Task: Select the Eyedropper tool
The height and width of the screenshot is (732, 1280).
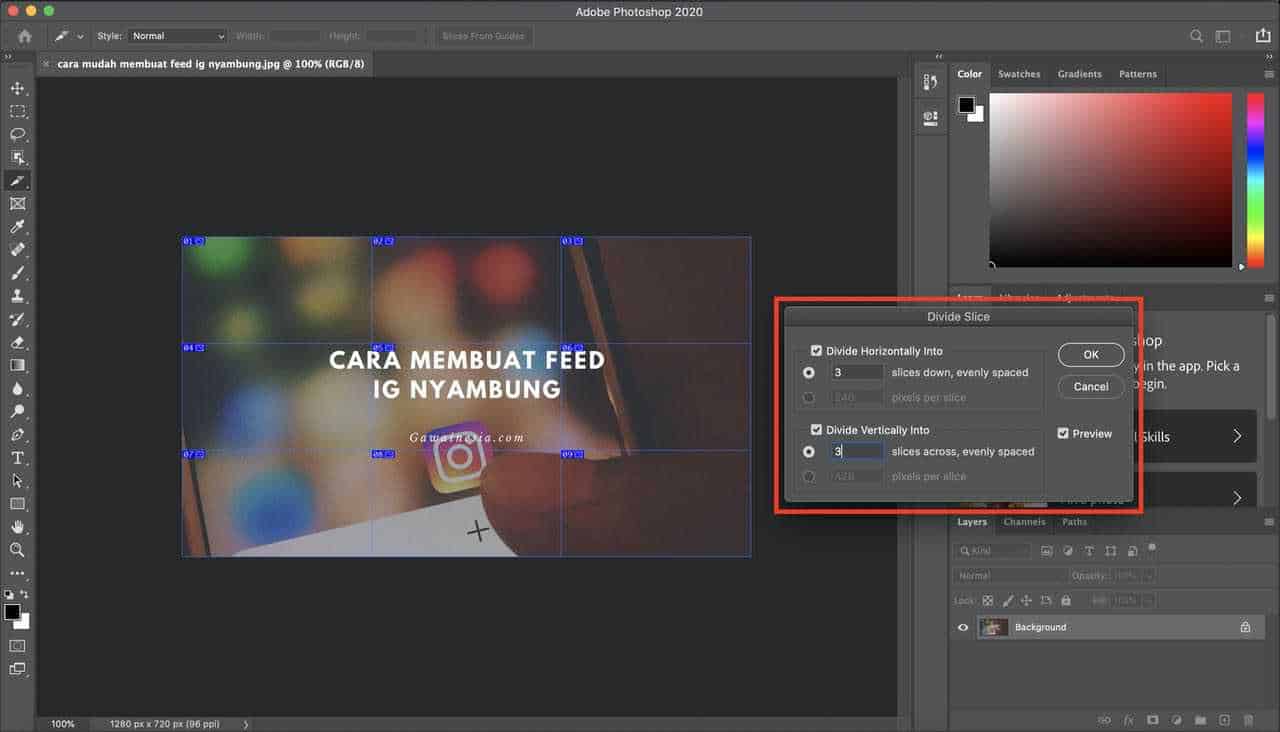Action: click(17, 227)
